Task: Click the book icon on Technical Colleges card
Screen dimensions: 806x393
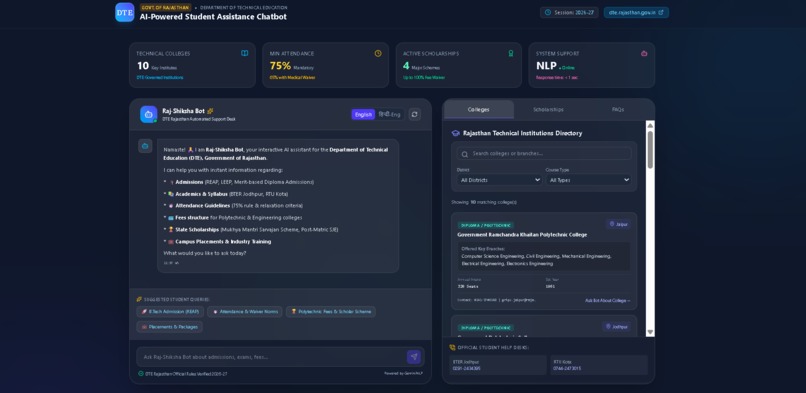Action: 245,53
